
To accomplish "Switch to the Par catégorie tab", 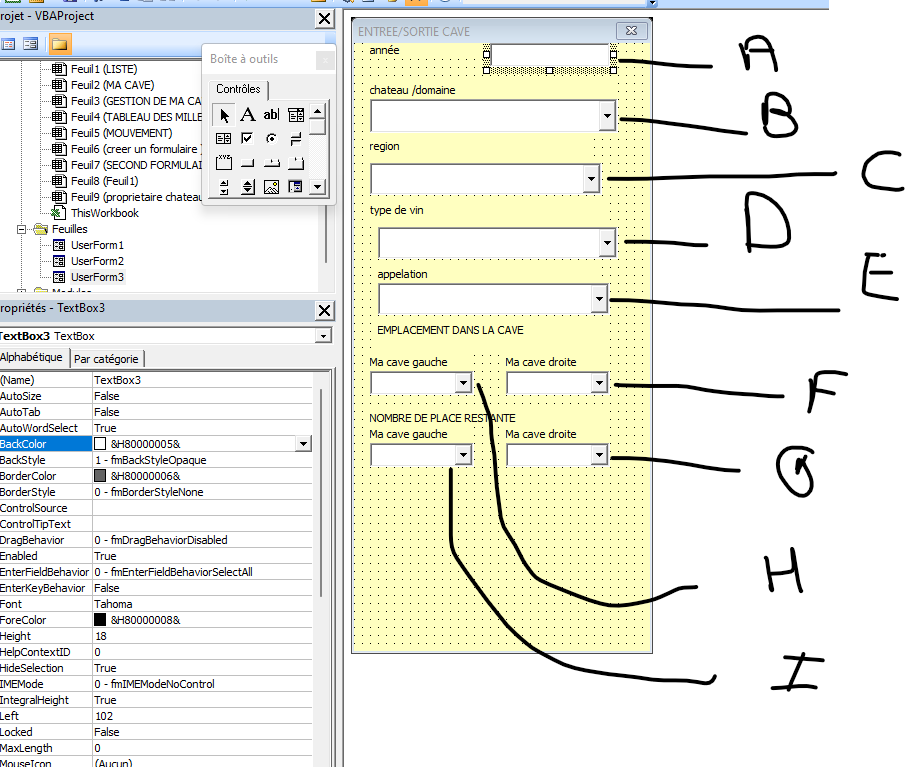I will (108, 358).
